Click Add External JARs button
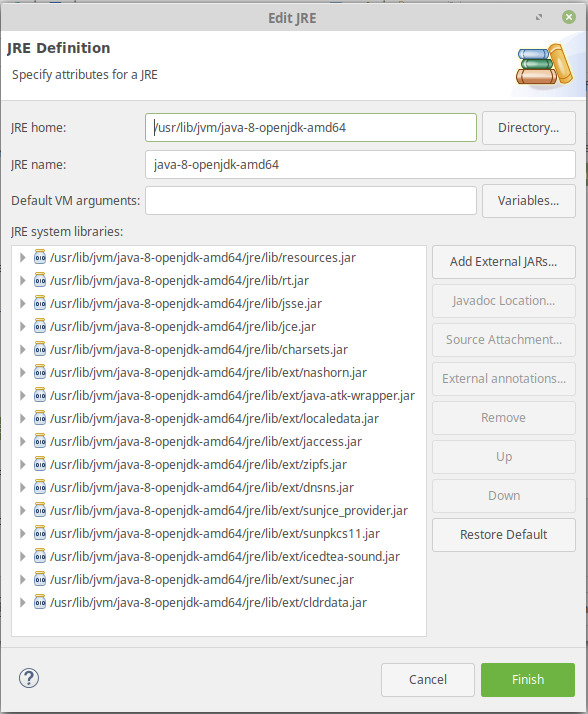Image resolution: width=588 pixels, height=714 pixels. pos(503,262)
